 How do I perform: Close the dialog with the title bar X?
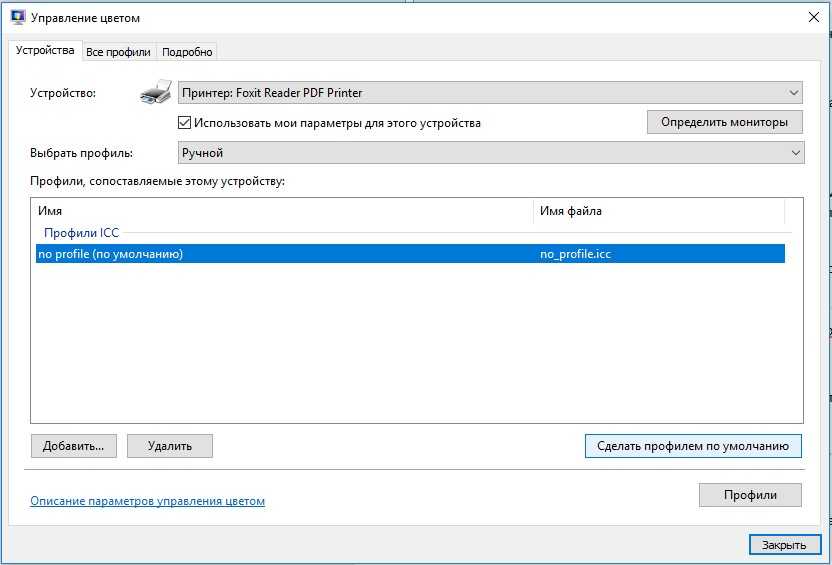pos(813,17)
